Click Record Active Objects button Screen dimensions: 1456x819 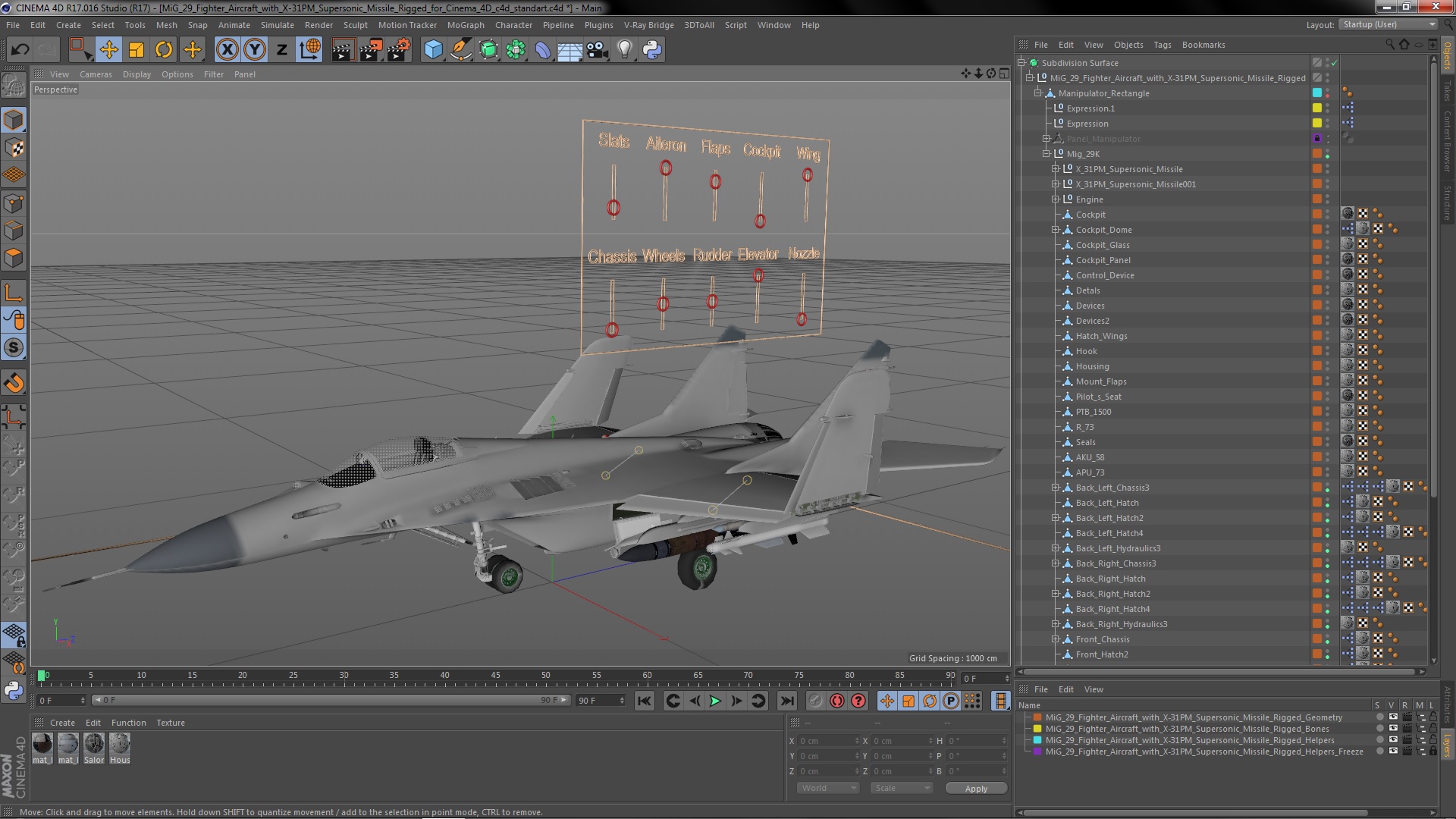pos(816,701)
